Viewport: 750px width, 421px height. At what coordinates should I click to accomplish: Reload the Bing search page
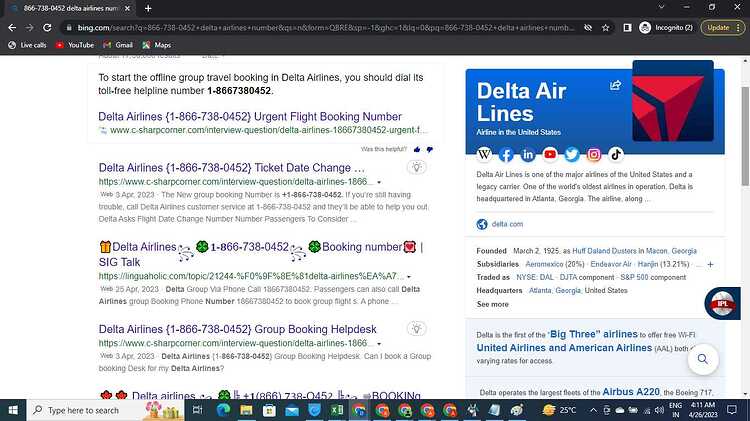click(47, 28)
